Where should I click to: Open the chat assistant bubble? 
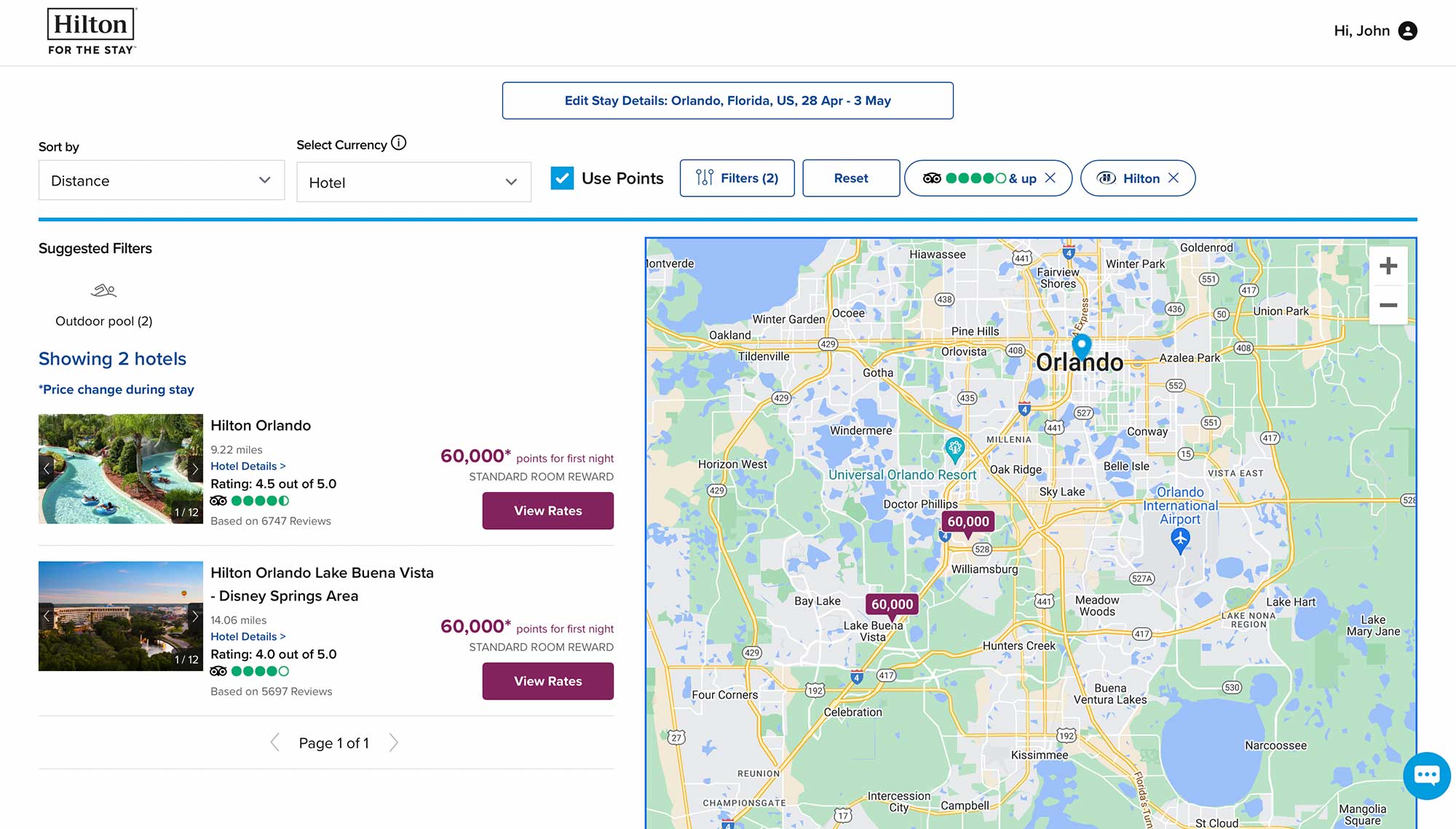[x=1426, y=775]
